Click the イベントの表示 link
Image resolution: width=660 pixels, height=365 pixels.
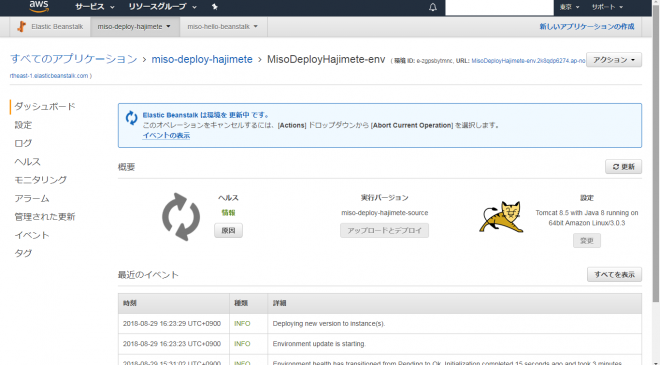[x=166, y=136]
